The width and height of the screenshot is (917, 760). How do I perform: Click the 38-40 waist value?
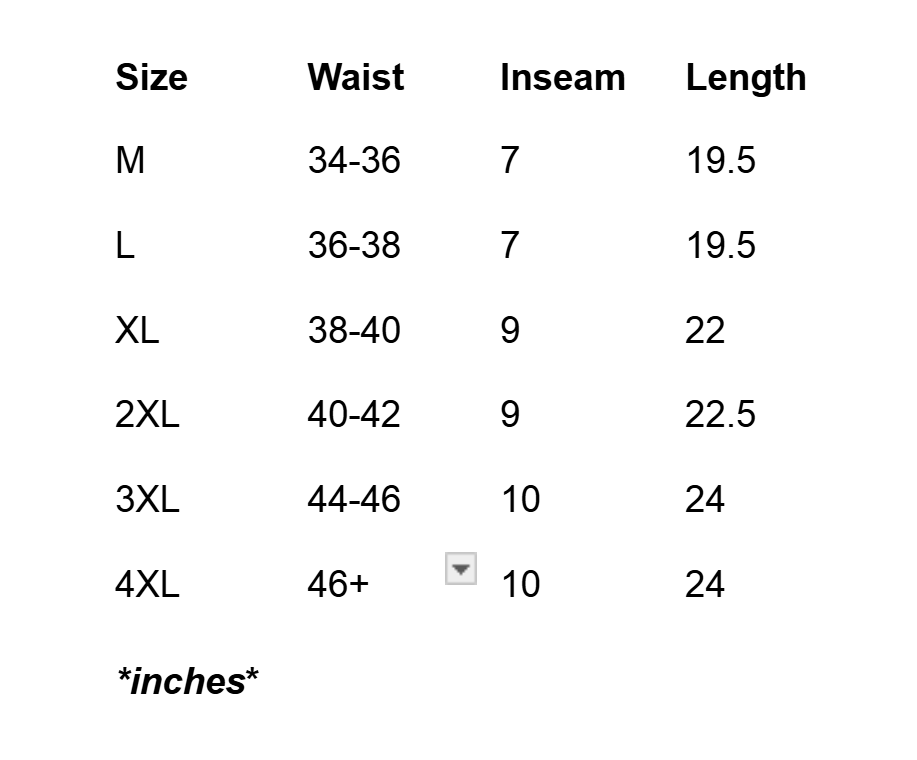(354, 330)
